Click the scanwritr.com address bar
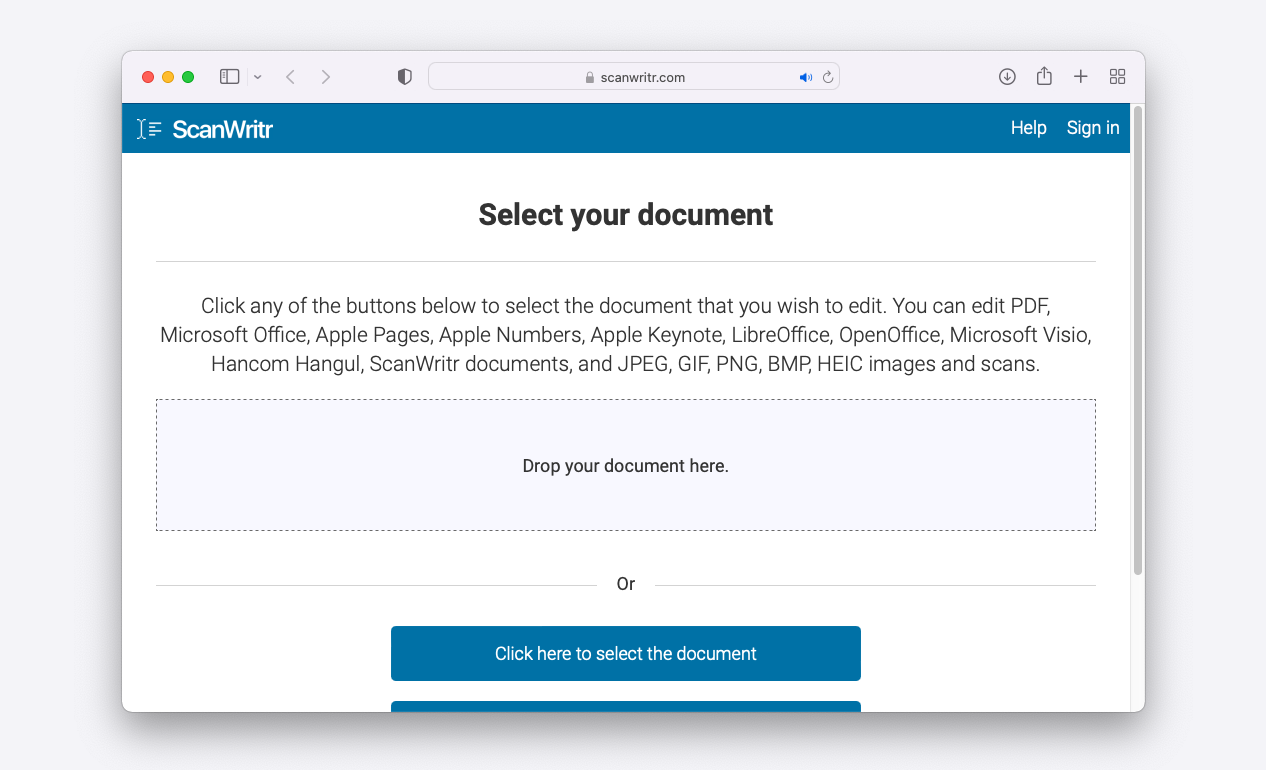The width and height of the screenshot is (1266, 770). [x=634, y=77]
